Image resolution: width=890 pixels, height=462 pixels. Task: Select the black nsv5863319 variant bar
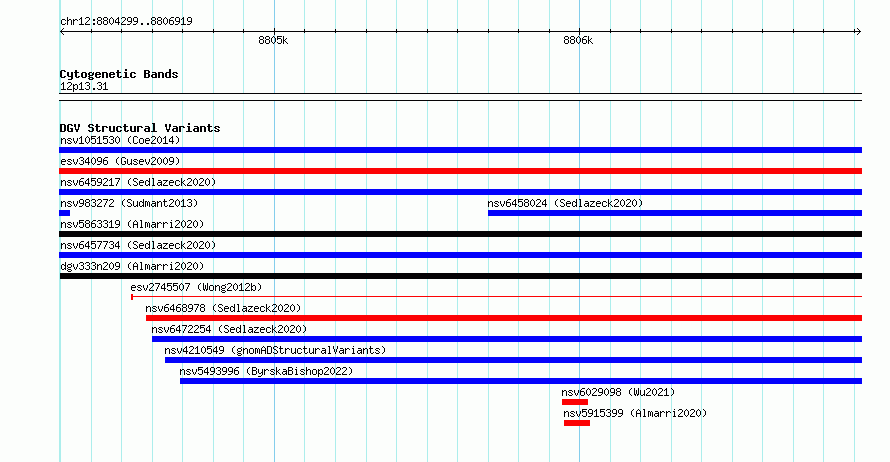460,234
